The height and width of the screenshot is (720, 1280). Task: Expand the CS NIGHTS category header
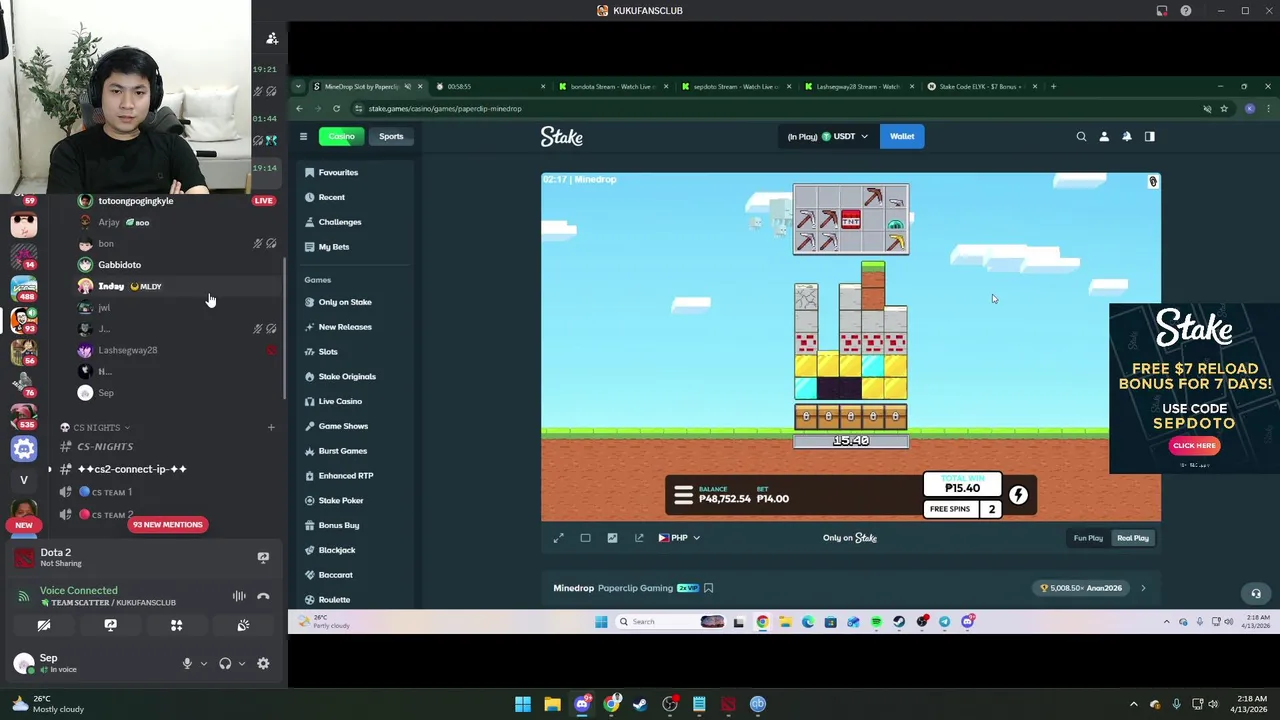click(x=95, y=428)
